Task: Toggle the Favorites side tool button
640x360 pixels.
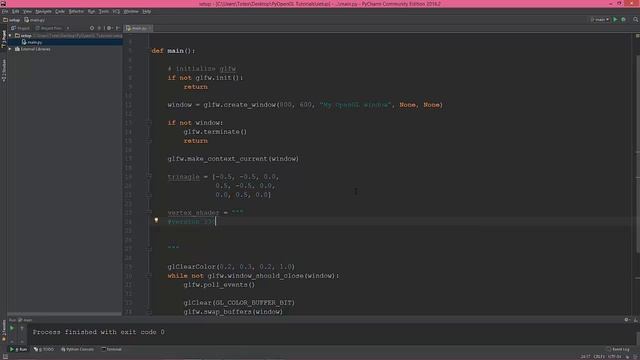Action: point(4,330)
